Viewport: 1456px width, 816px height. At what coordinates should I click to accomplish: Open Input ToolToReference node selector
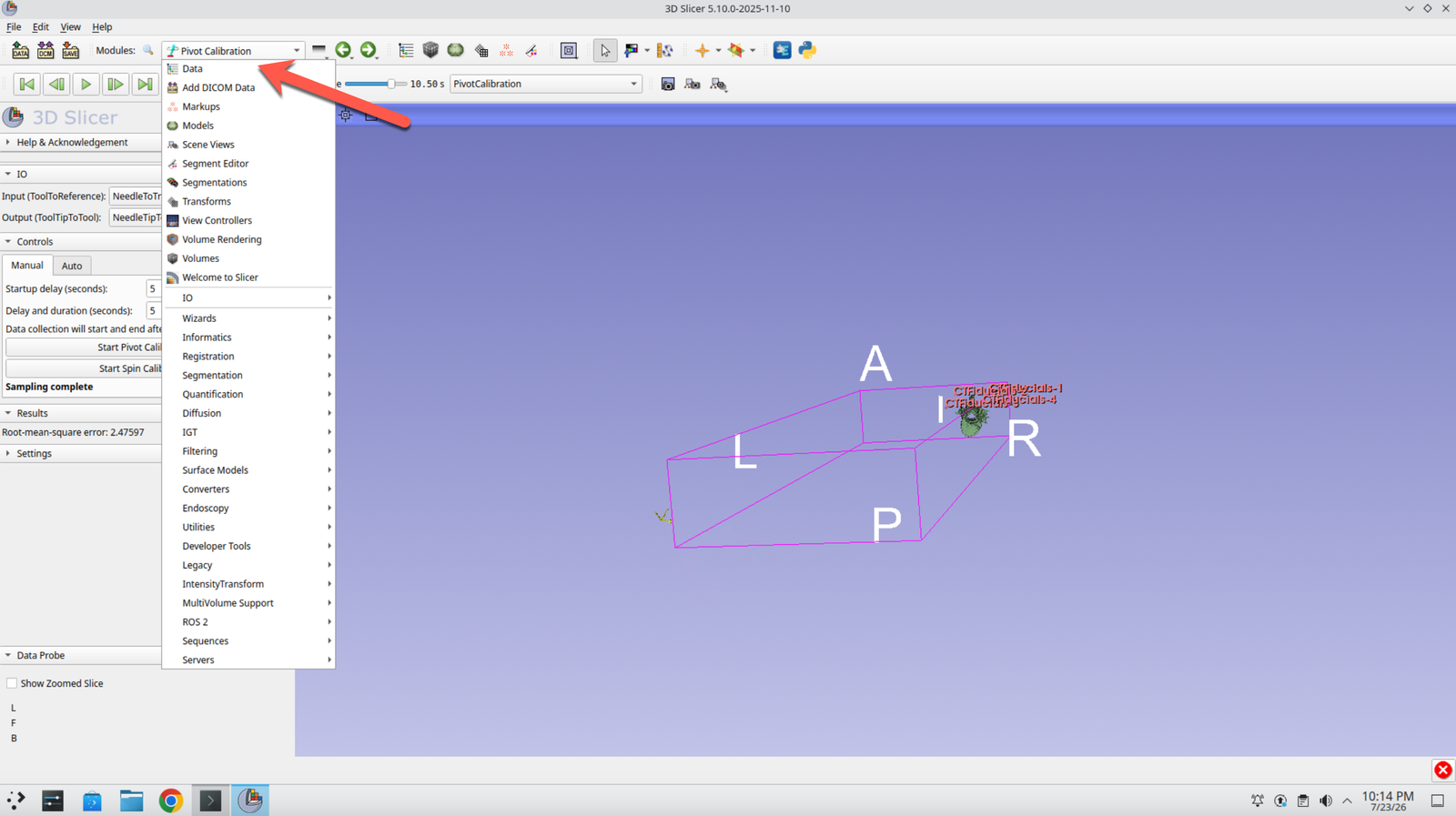pos(136,196)
